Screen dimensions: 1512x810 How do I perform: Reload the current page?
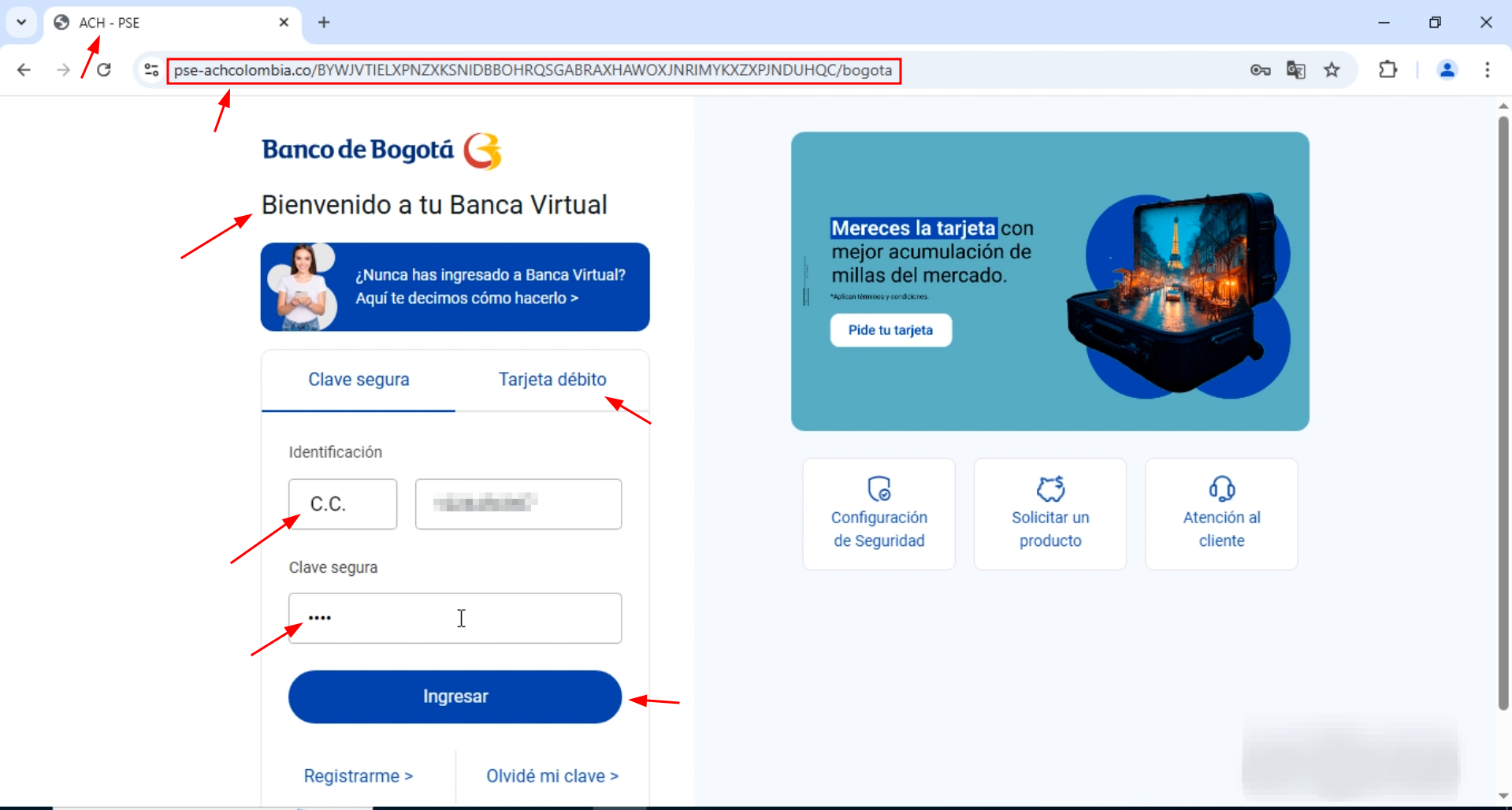click(x=104, y=70)
